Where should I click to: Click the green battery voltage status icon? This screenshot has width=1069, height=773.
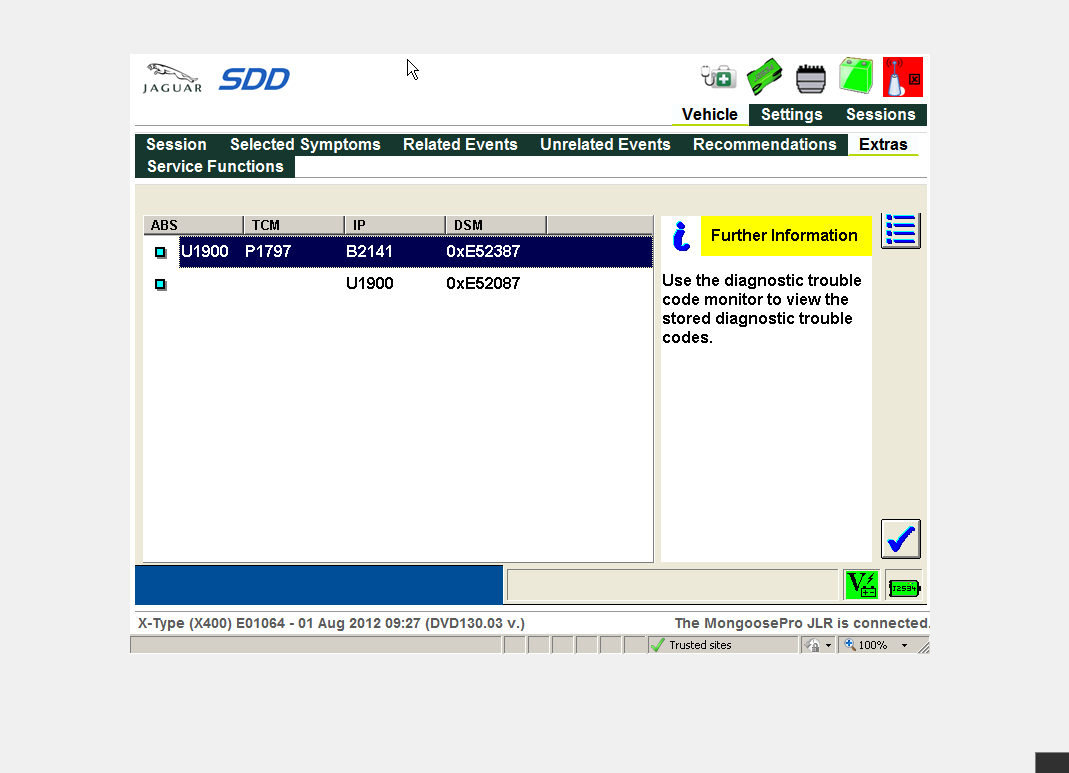coord(860,585)
